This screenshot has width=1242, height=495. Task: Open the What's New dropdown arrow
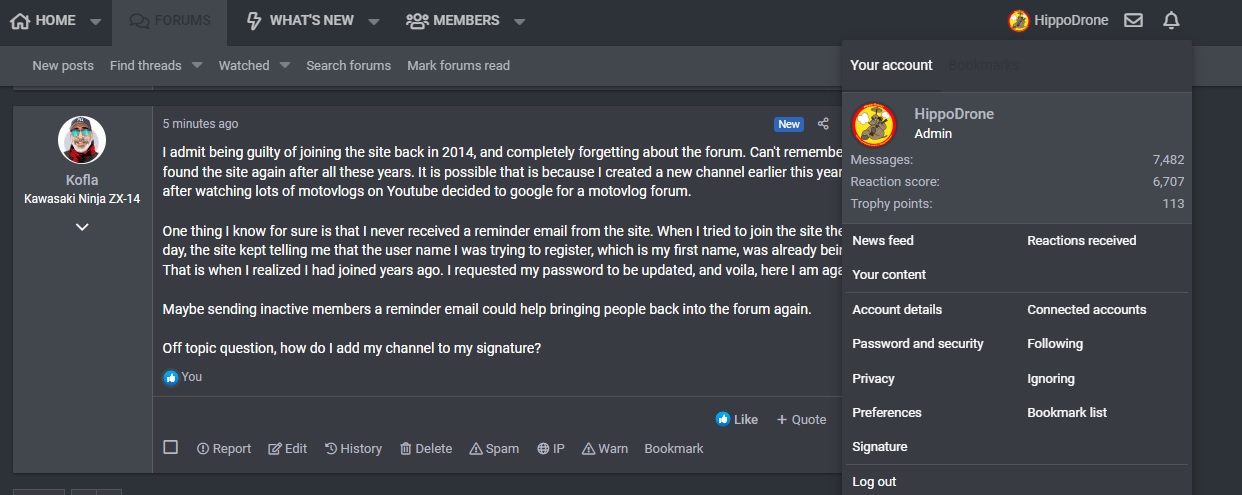tap(374, 21)
